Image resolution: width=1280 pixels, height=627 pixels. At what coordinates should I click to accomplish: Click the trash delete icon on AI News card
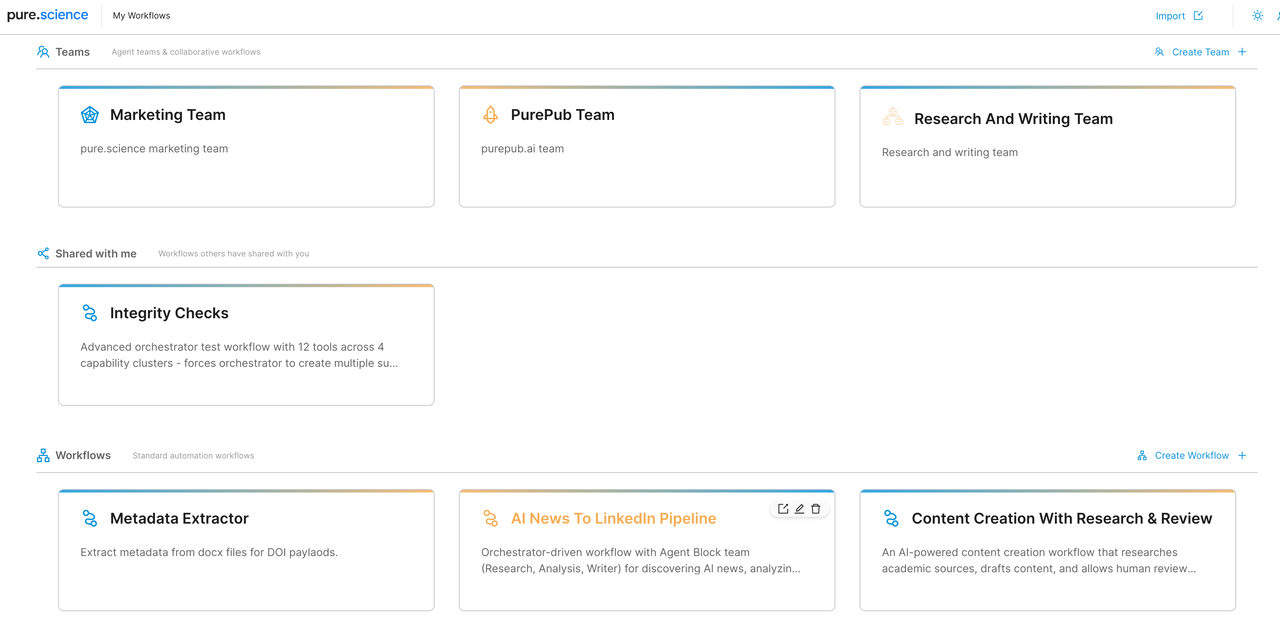coord(816,509)
